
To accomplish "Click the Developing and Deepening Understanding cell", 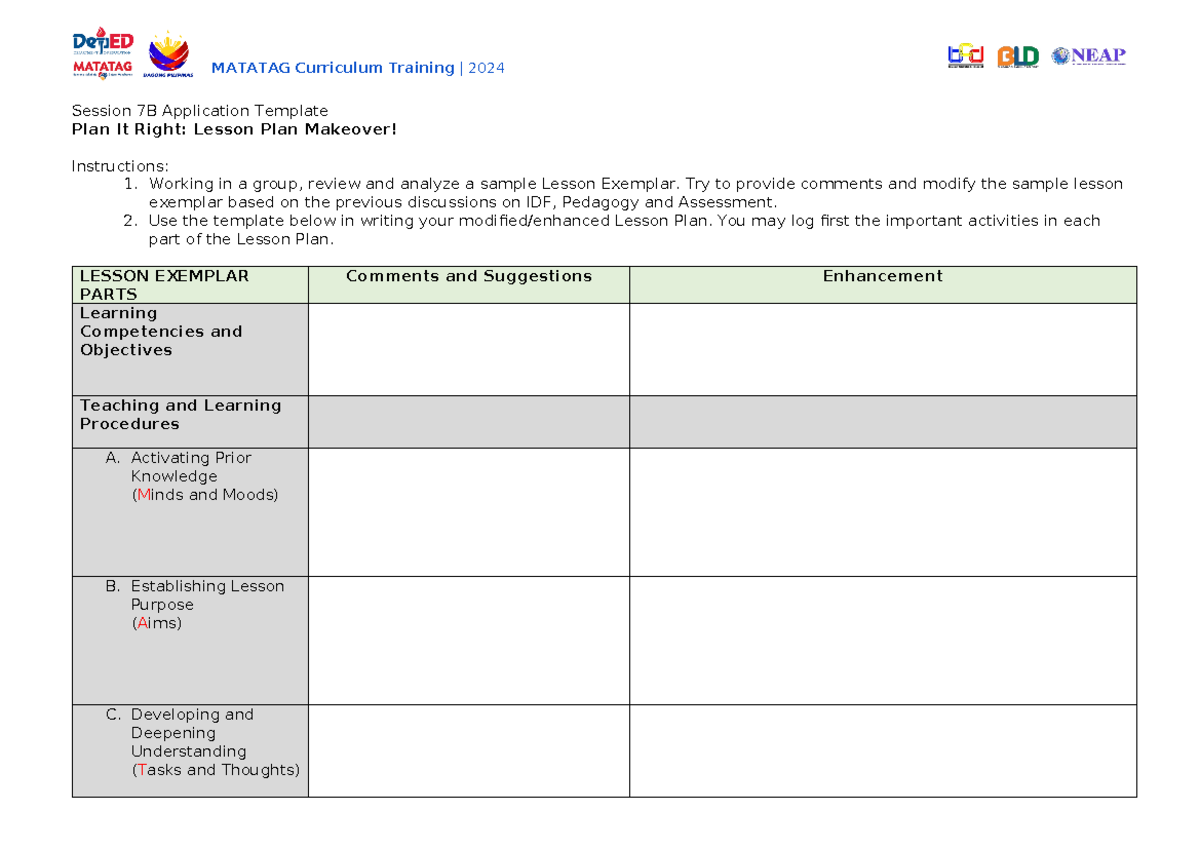I will [x=190, y=750].
